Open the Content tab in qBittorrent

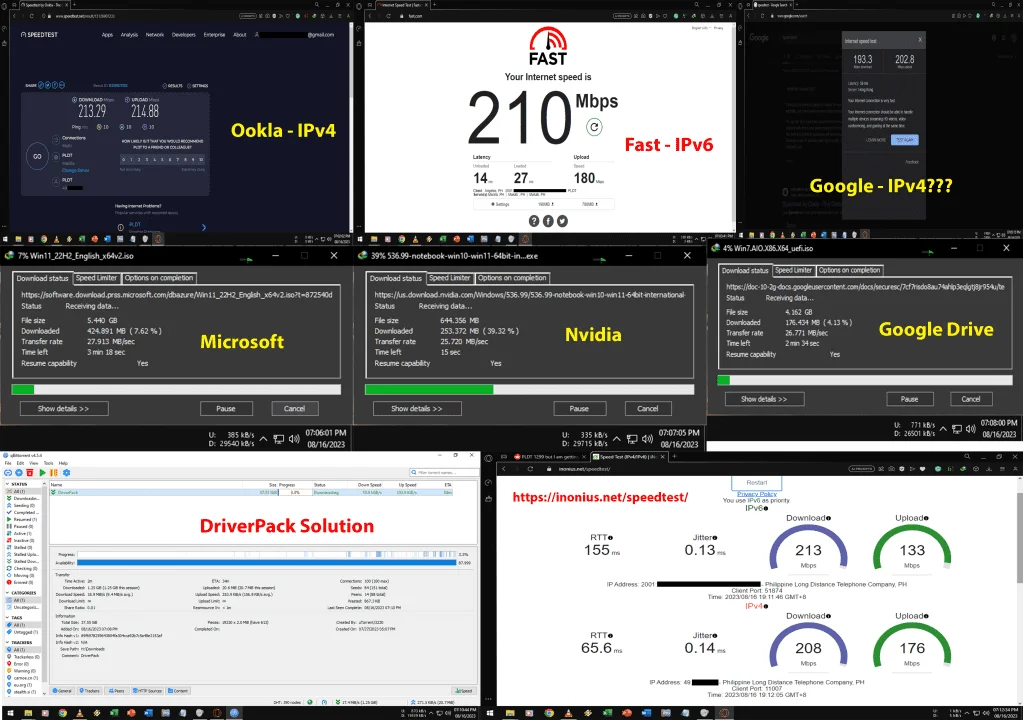coord(178,691)
